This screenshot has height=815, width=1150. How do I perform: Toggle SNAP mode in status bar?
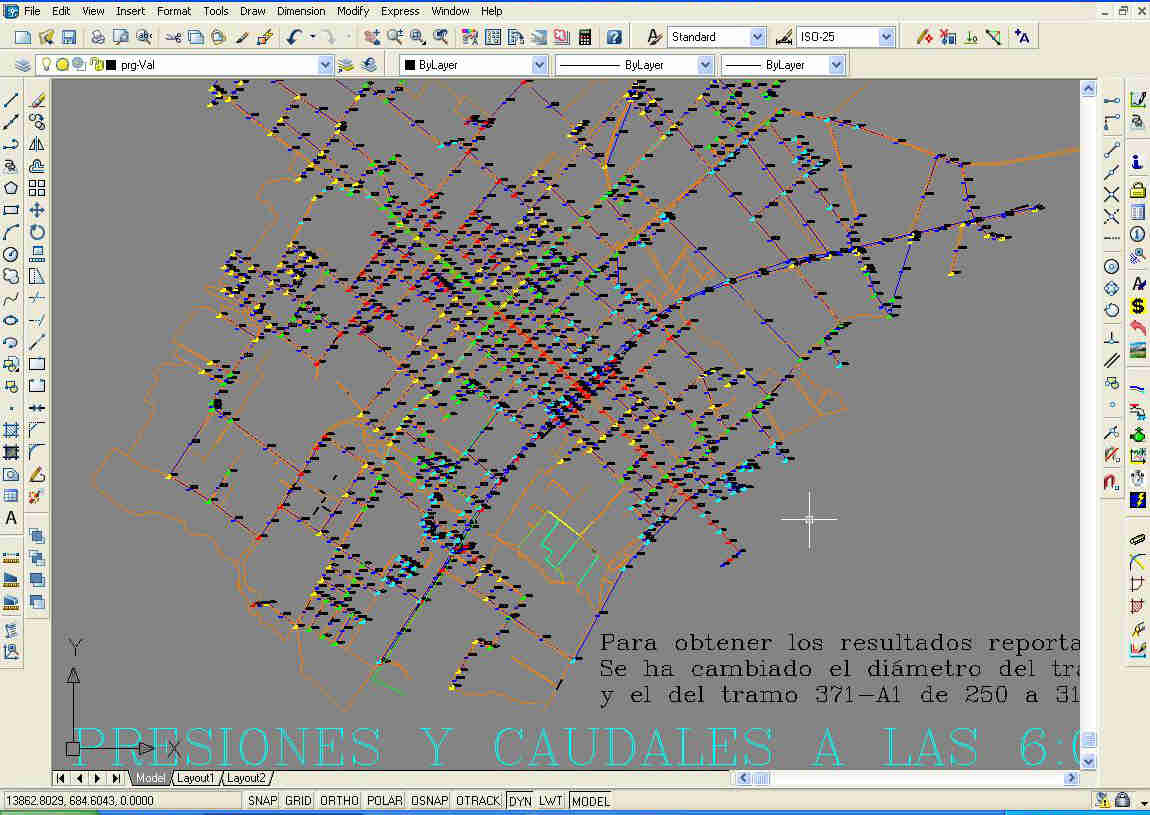[x=262, y=801]
